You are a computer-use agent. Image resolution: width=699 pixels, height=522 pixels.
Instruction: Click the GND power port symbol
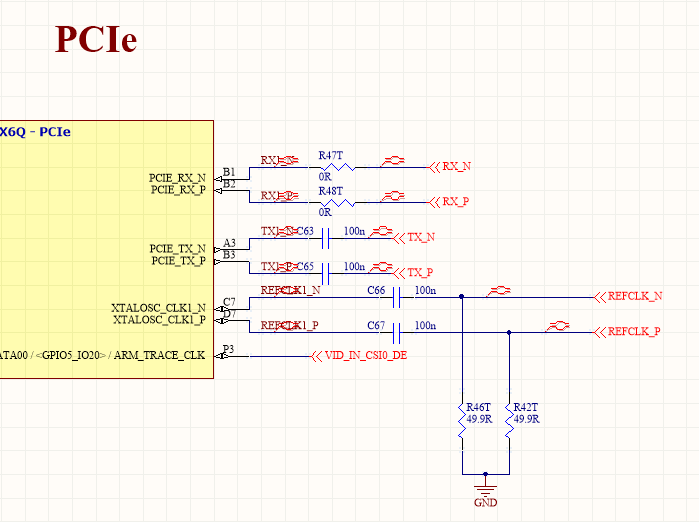pos(485,491)
